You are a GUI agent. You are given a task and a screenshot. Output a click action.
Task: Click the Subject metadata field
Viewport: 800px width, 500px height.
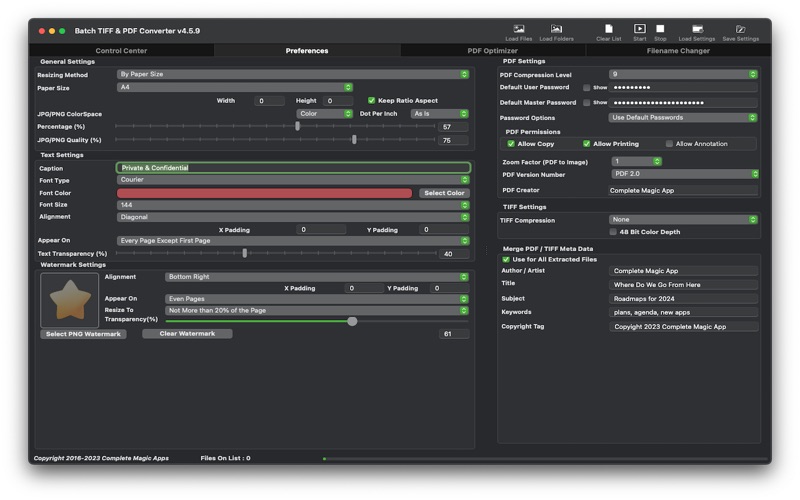pos(683,298)
